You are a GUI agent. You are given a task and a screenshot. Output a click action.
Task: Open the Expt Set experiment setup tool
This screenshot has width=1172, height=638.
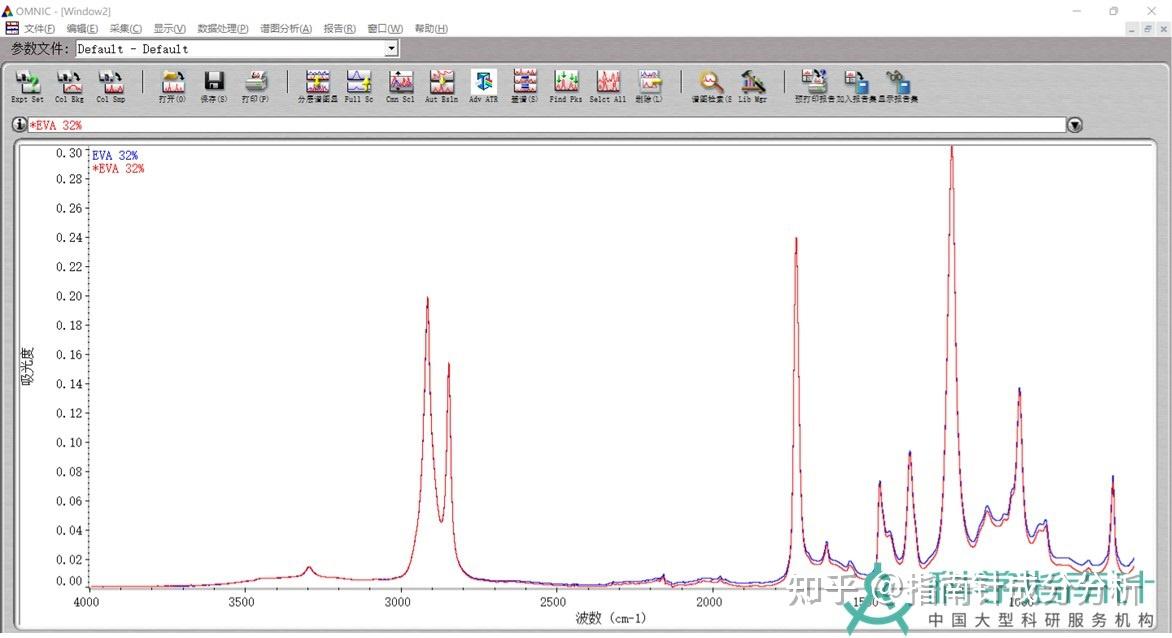pyautogui.click(x=27, y=87)
